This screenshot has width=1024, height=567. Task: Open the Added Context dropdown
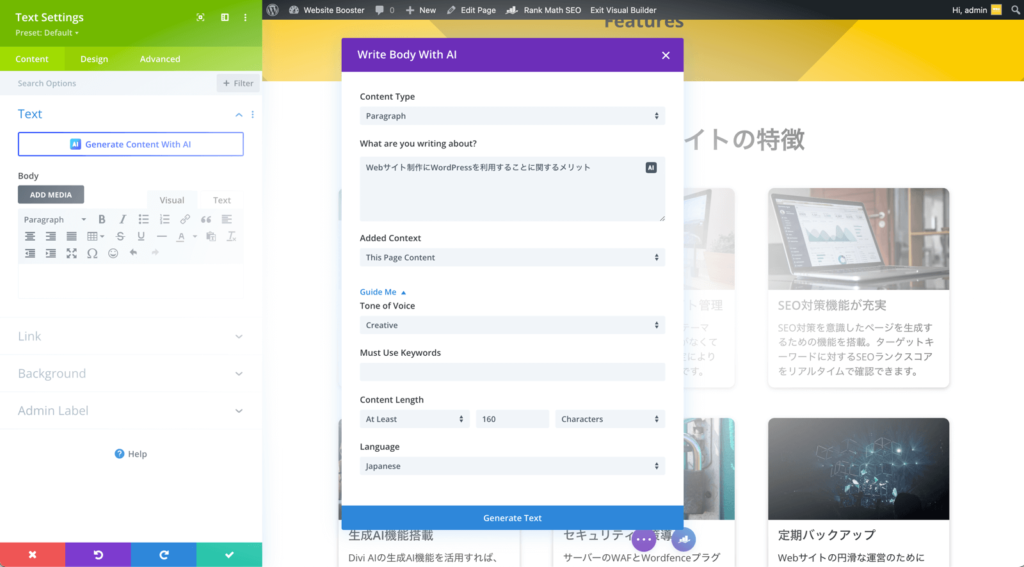[x=512, y=257]
